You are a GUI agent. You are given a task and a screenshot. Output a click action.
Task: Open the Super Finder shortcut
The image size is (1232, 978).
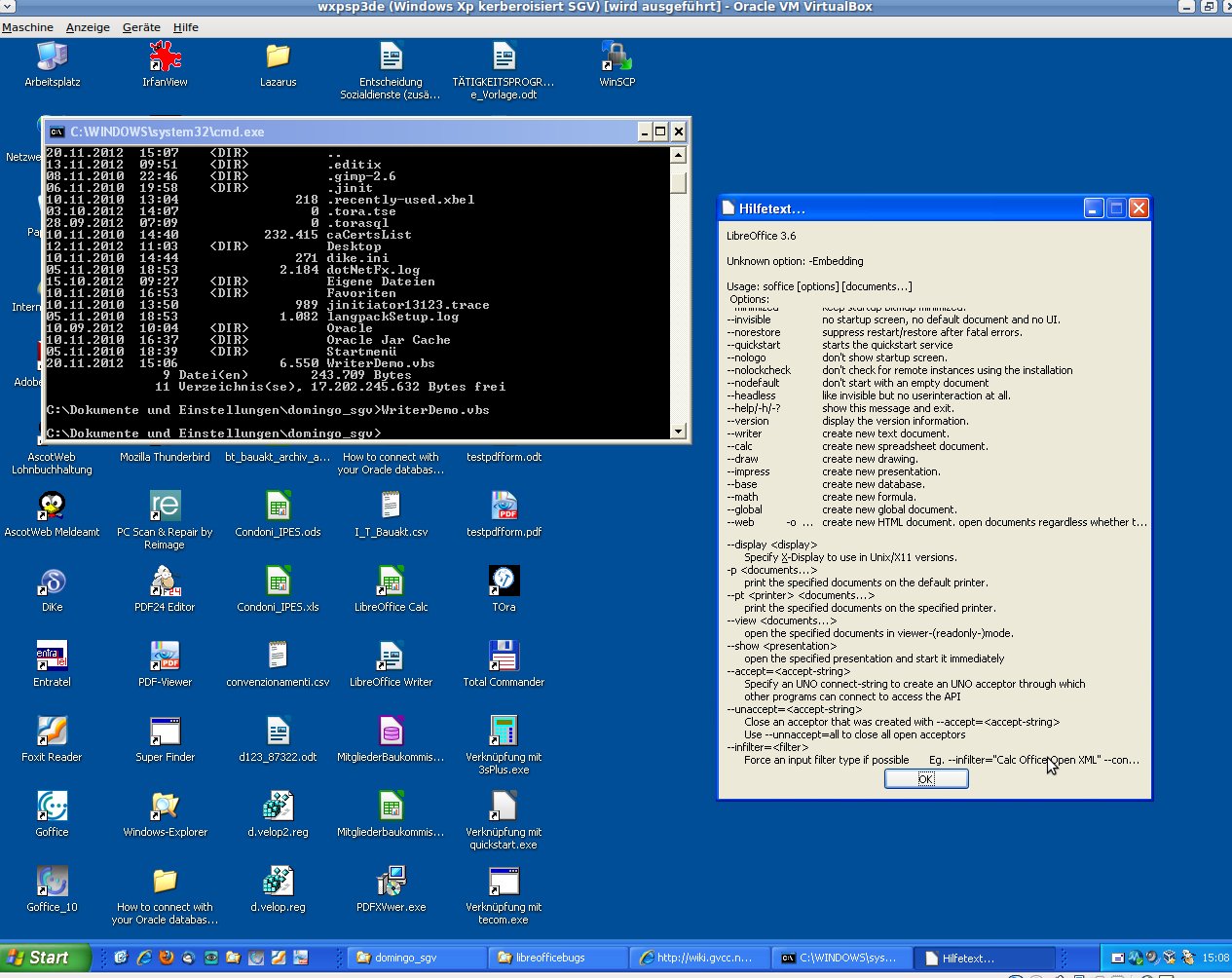click(x=165, y=733)
